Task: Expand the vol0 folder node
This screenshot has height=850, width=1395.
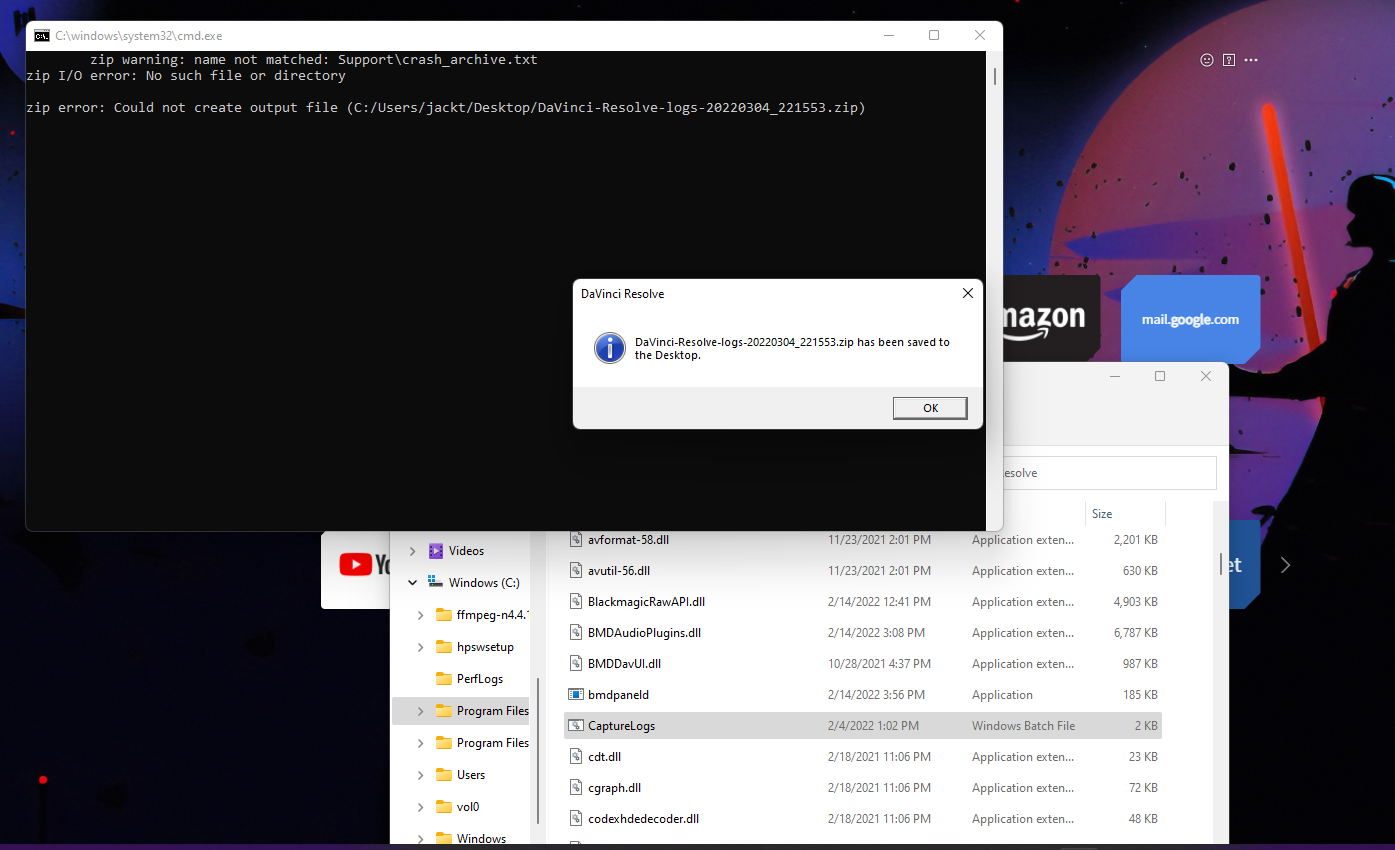Action: point(420,807)
